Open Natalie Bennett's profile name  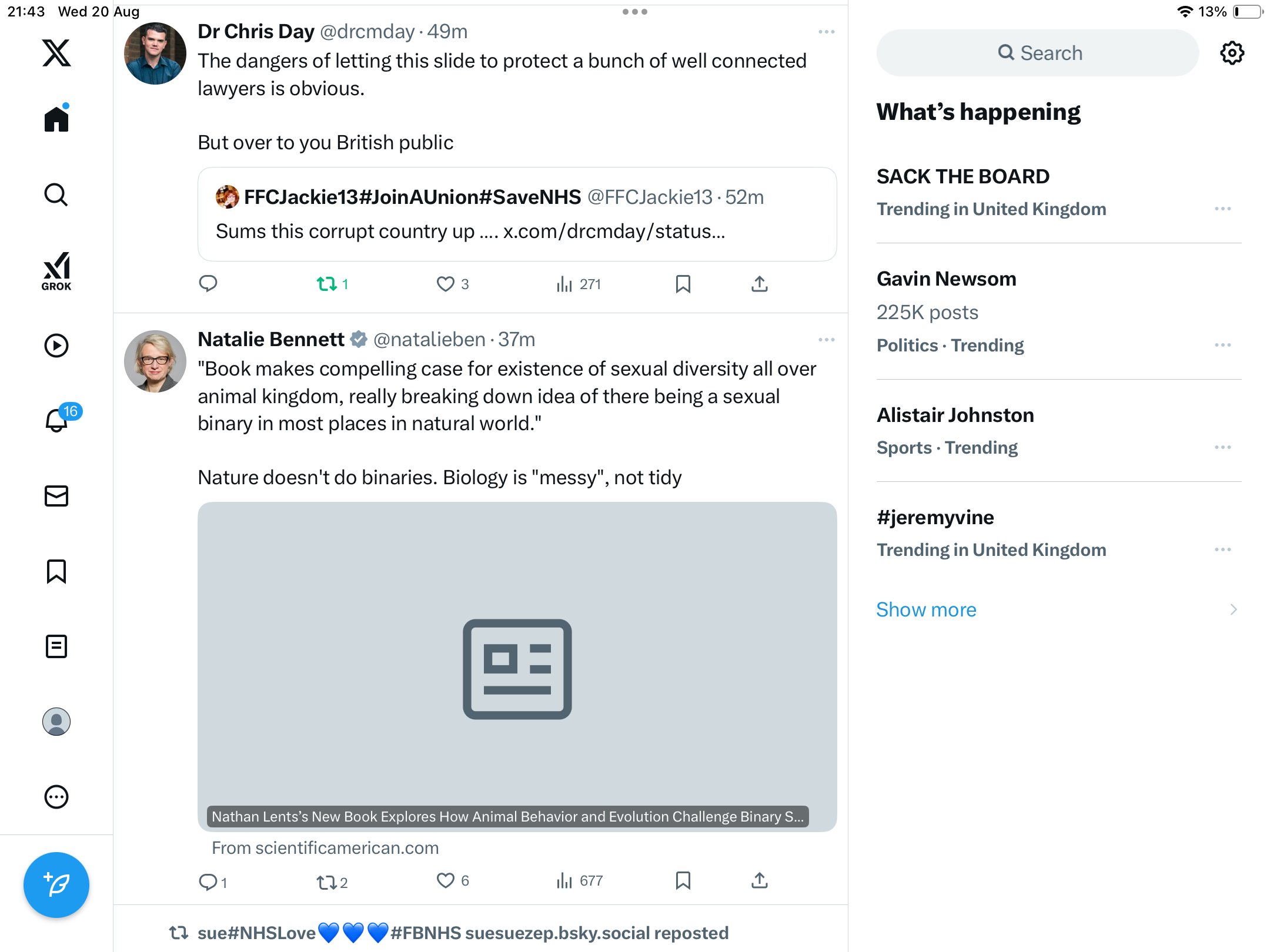[271, 339]
